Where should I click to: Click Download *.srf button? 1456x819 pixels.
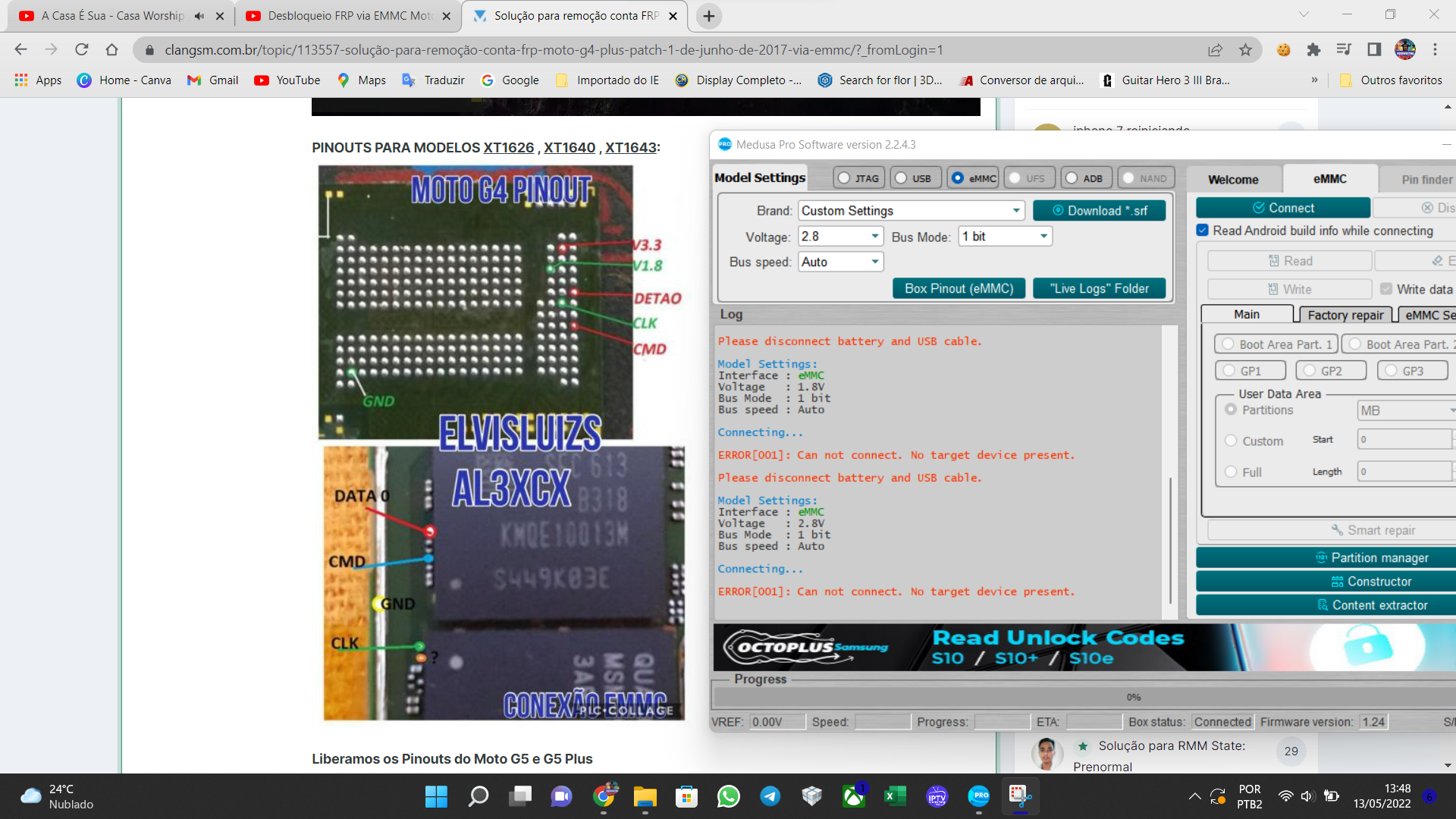coord(1099,211)
